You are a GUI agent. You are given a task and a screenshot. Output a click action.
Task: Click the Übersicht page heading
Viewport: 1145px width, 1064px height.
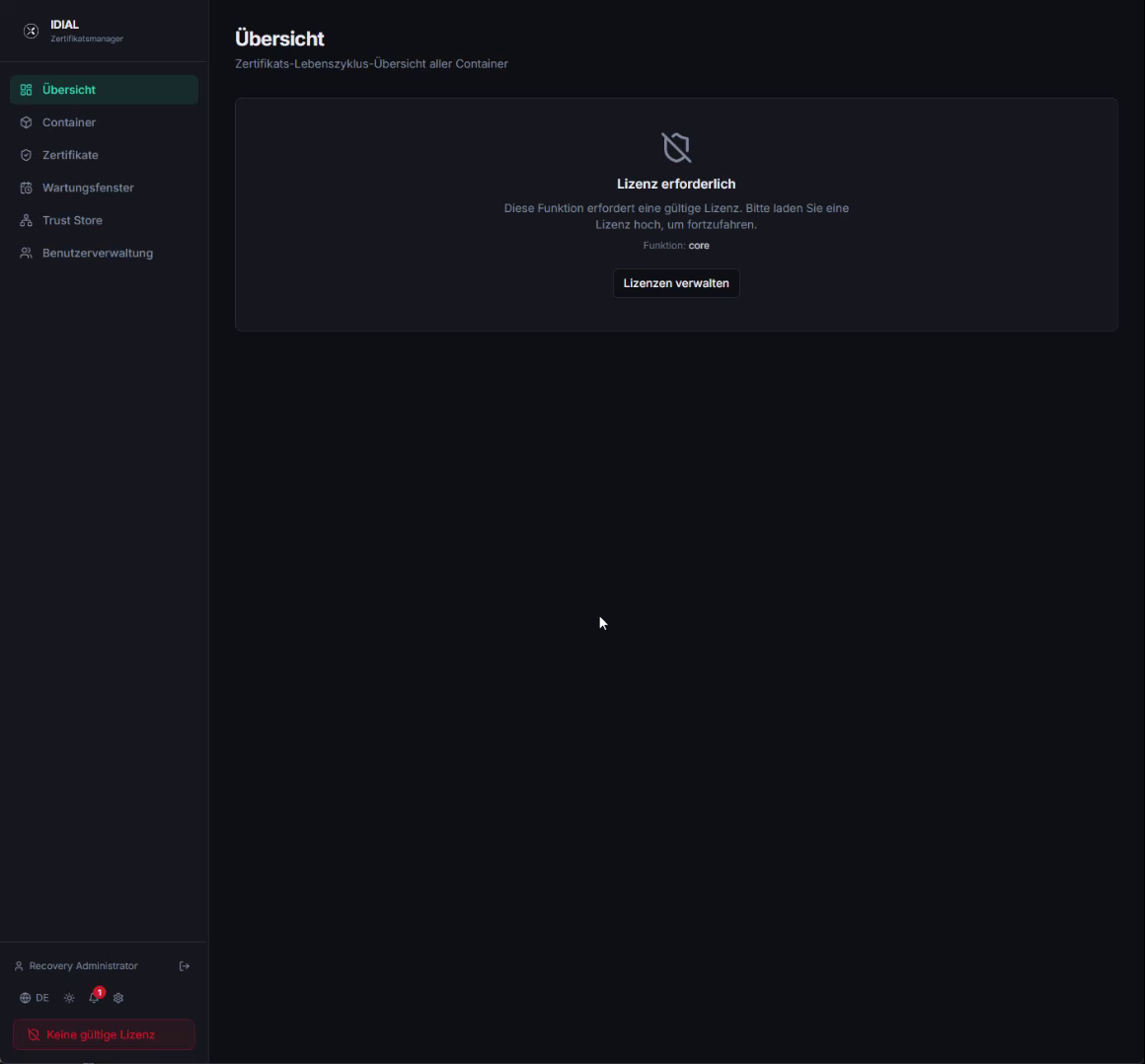[x=279, y=38]
